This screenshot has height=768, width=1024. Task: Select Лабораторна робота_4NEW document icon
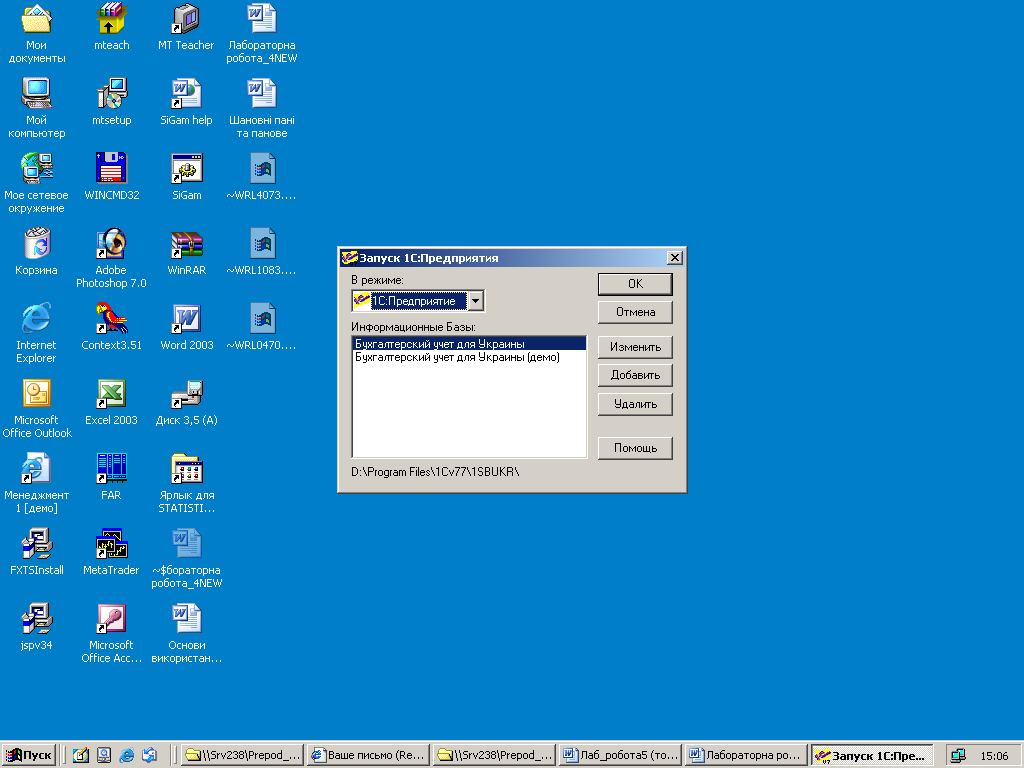tap(262, 20)
